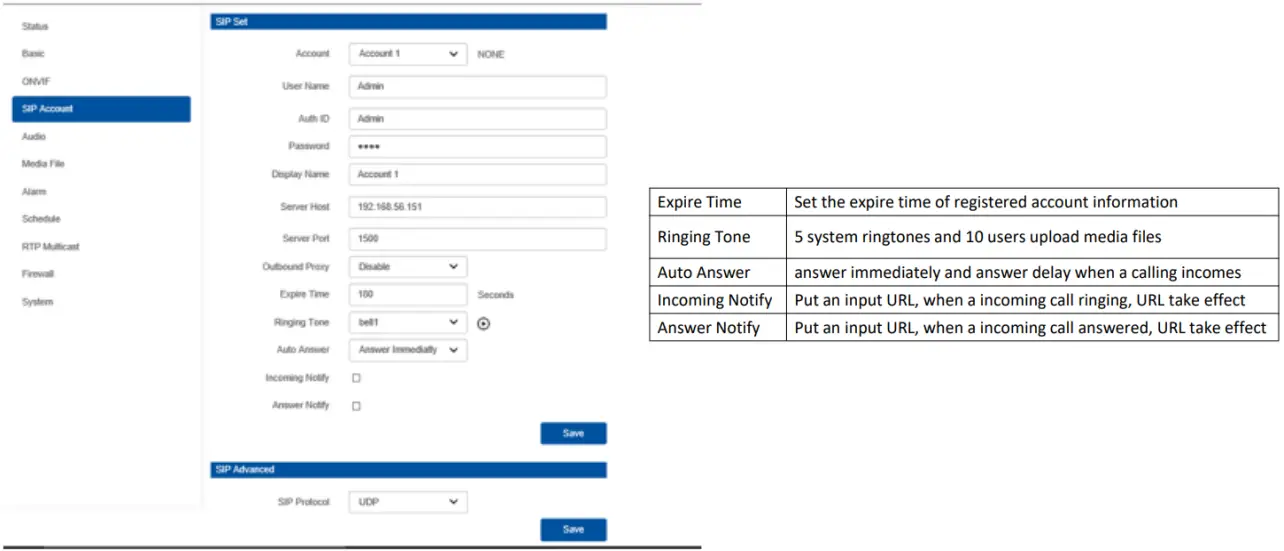Enable the Incoming Notify checkbox

[356, 378]
